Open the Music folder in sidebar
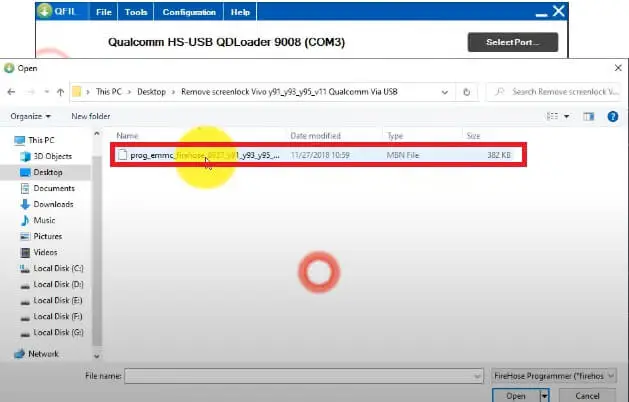Image resolution: width=629 pixels, height=402 pixels. click(x=44, y=220)
